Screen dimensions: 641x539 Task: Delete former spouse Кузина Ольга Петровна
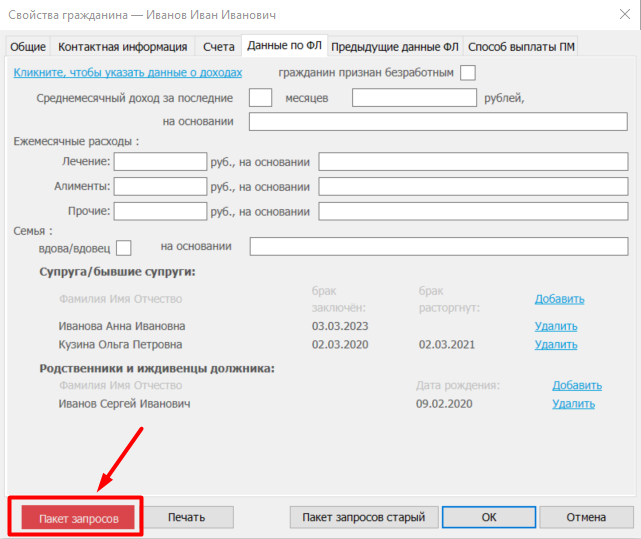tap(556, 345)
